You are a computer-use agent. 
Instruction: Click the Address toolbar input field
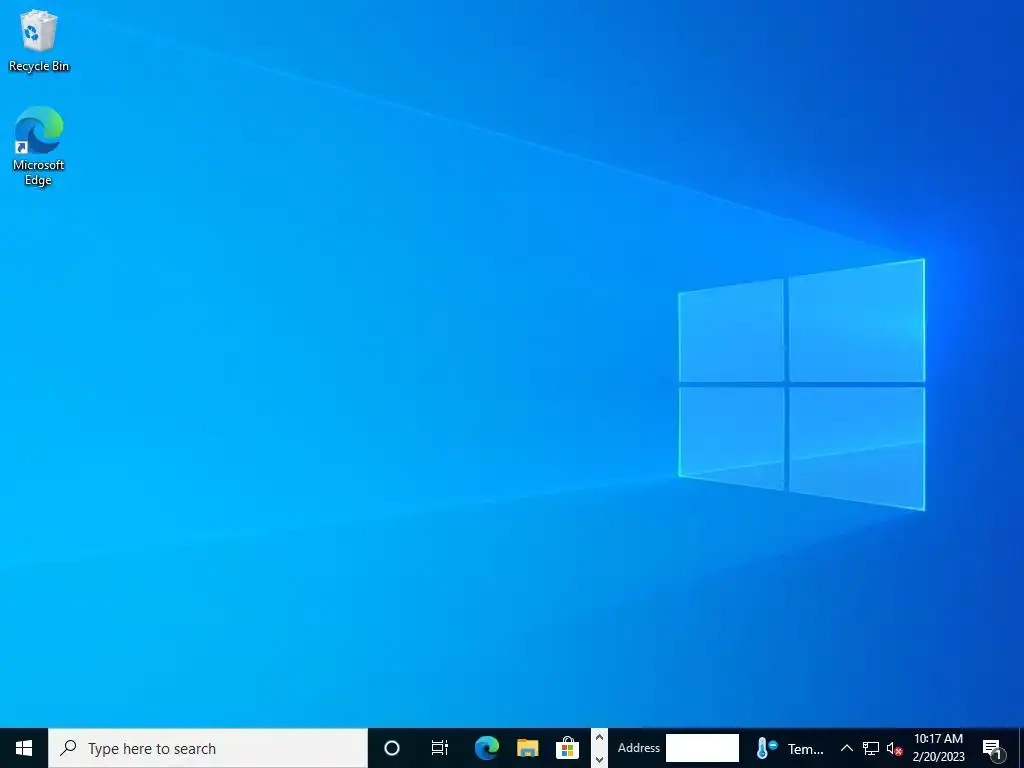(702, 748)
